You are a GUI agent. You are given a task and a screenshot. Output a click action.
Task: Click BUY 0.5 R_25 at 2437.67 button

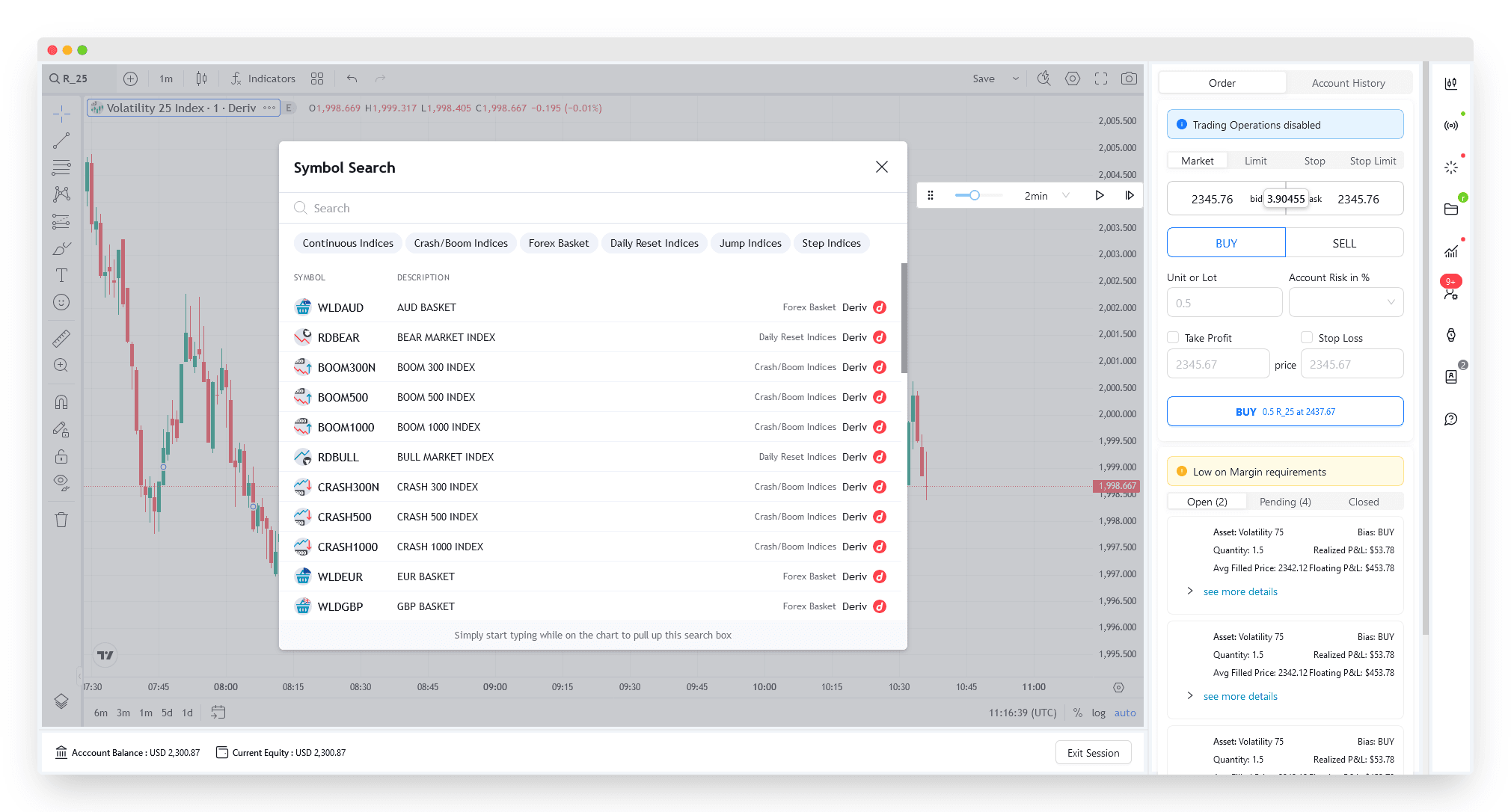(x=1285, y=411)
